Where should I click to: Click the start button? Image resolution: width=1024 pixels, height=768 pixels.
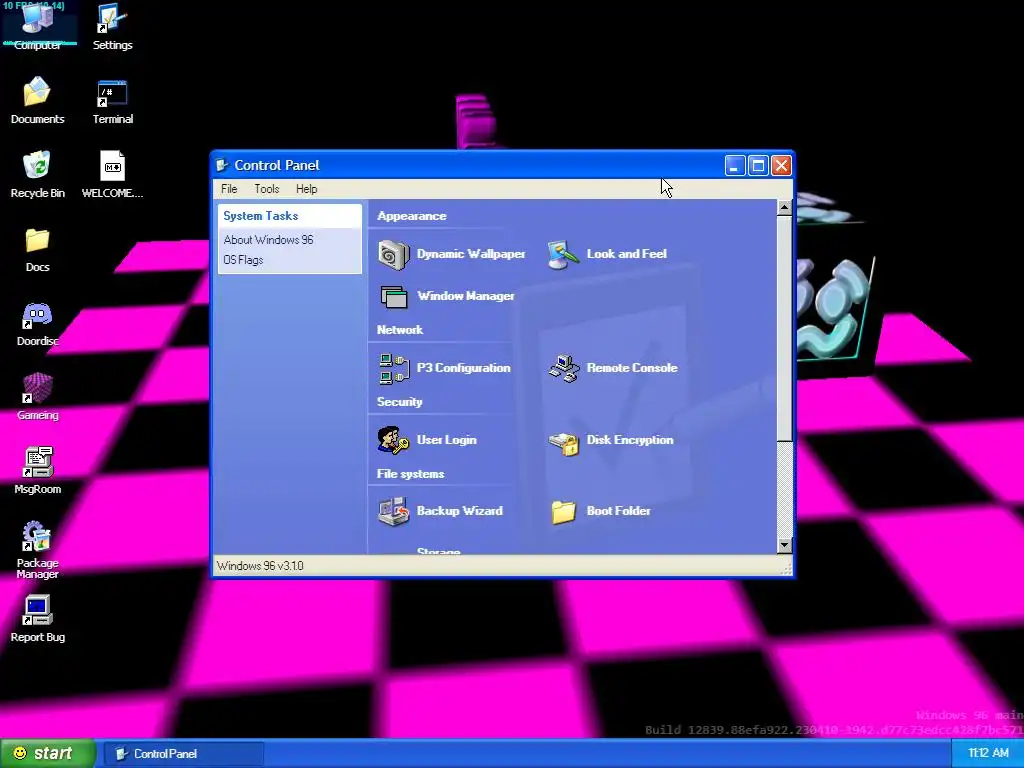click(48, 753)
